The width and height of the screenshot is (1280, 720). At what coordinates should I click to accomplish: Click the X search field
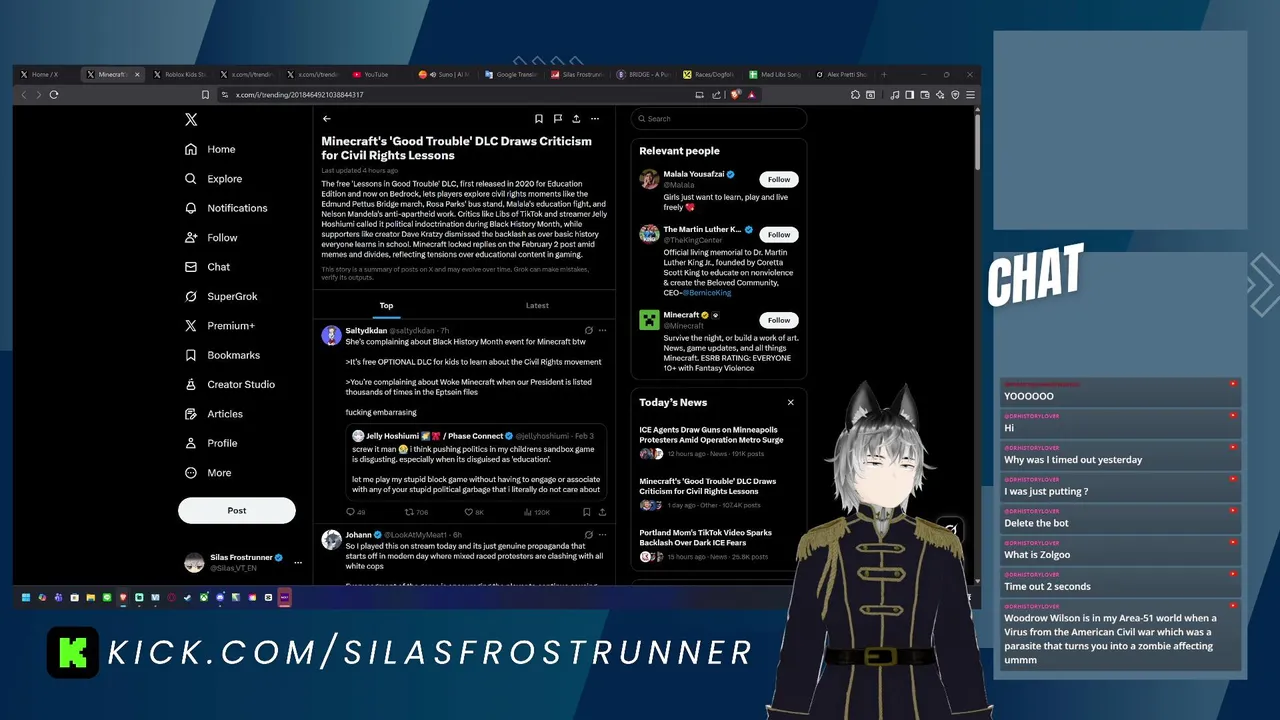(x=718, y=119)
